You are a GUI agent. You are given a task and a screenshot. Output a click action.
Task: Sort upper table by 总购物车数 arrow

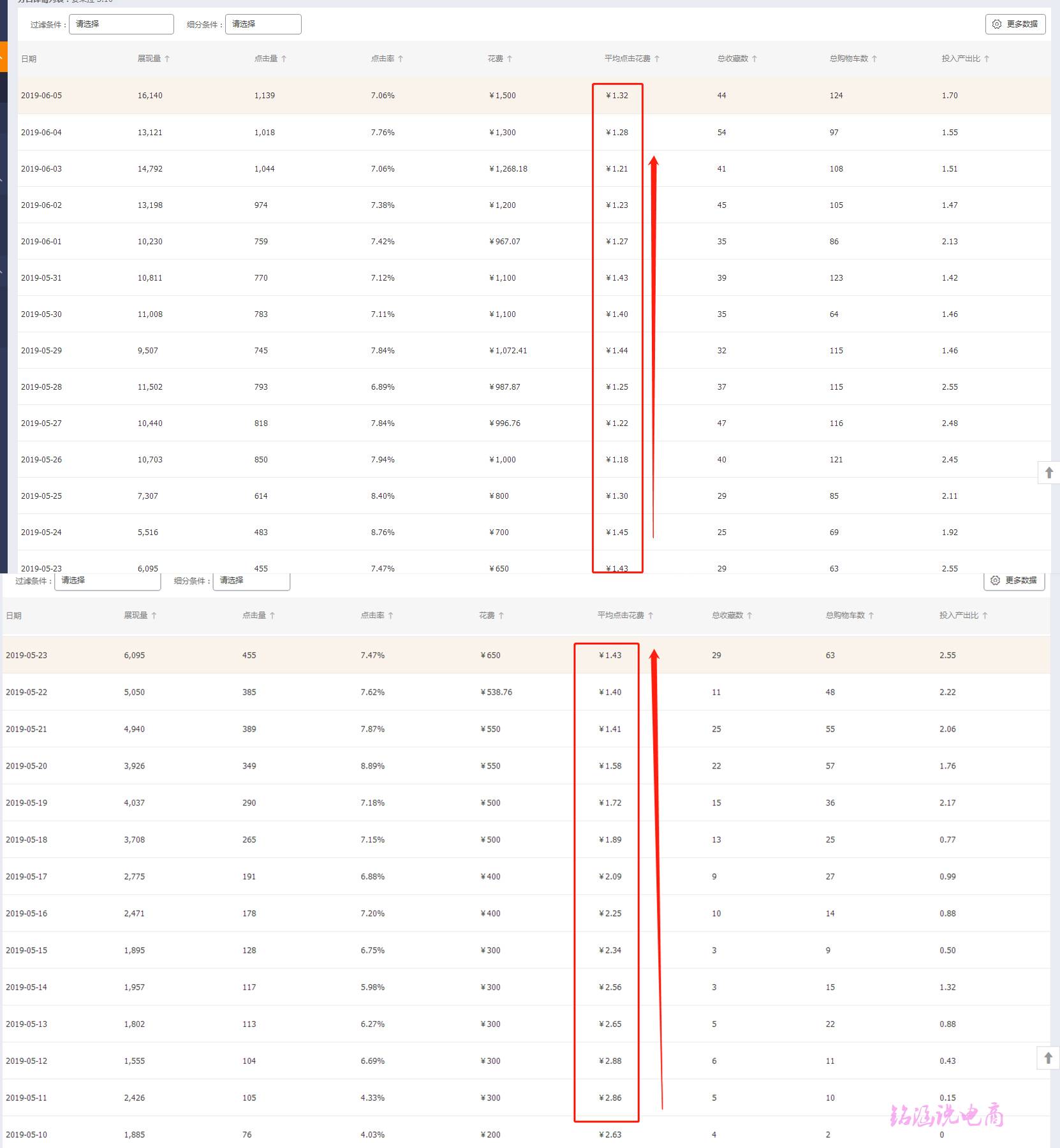point(874,59)
